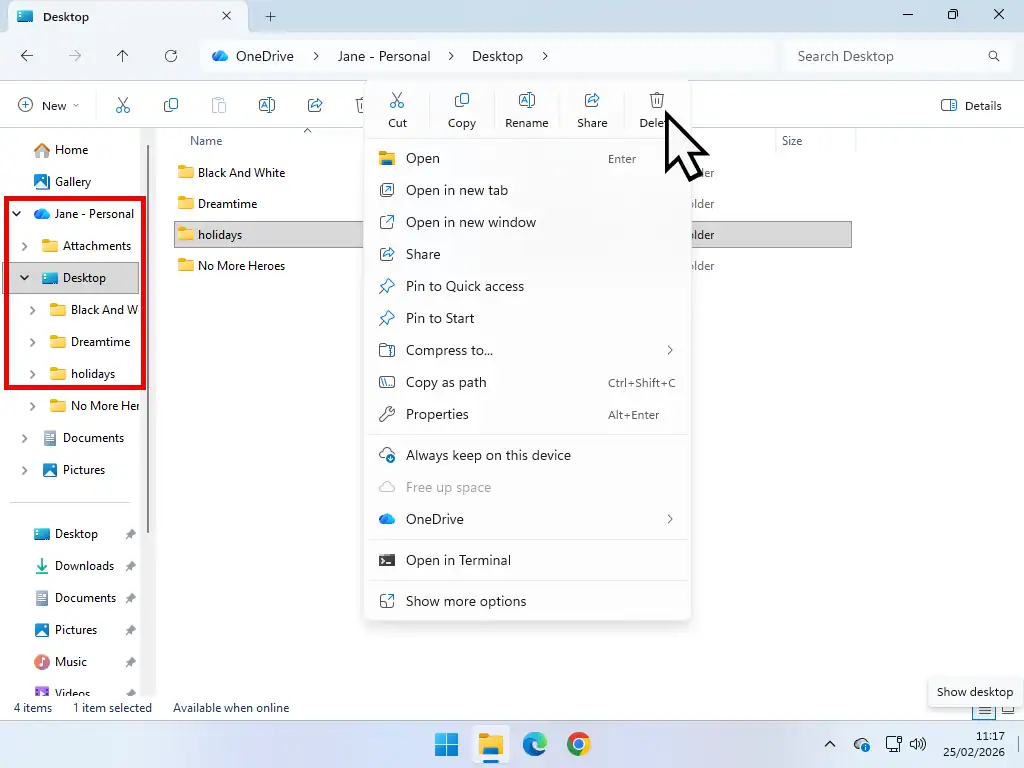Toggle Always keep on this device
The image size is (1024, 768).
pos(487,455)
